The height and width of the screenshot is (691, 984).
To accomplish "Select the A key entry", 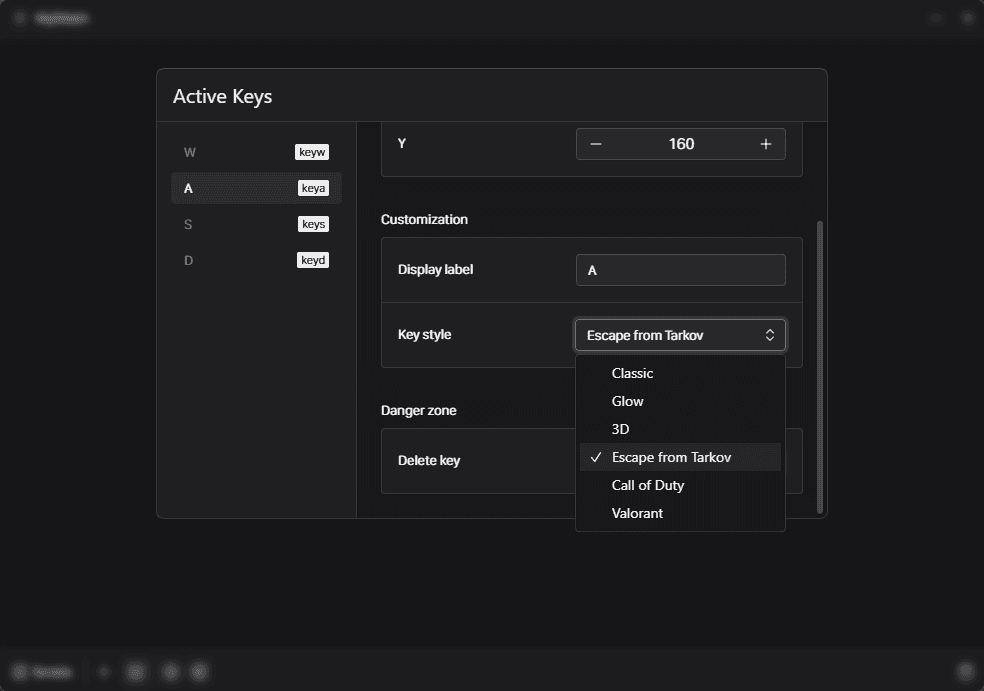I will tap(189, 188).
